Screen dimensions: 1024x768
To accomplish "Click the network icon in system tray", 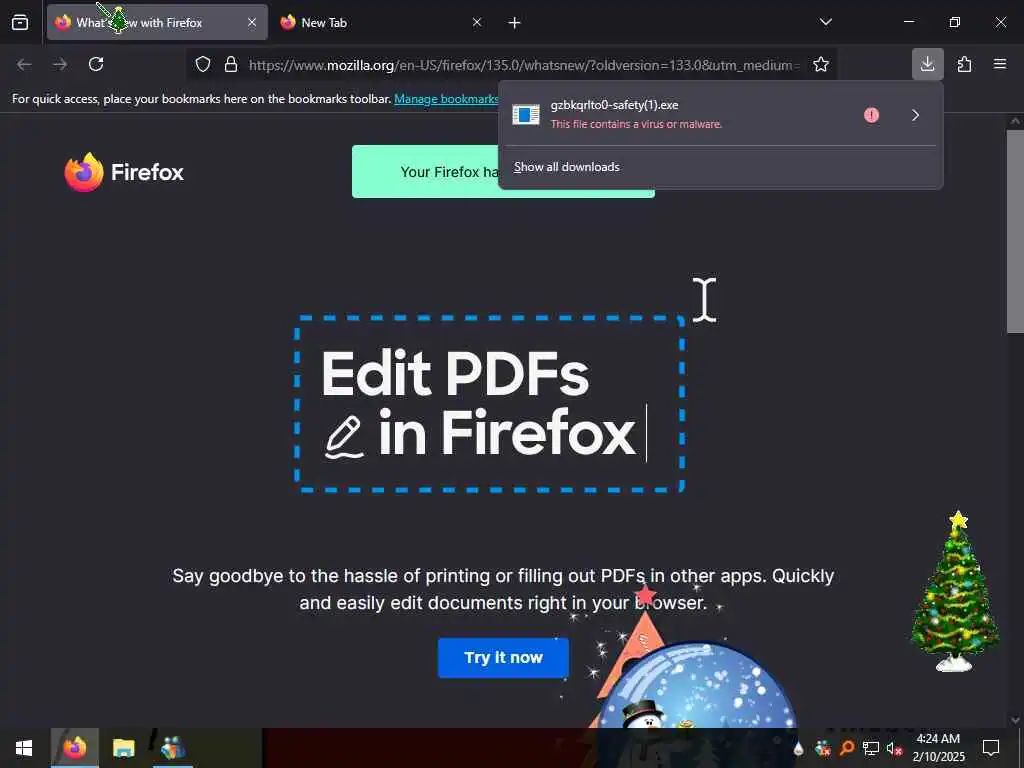I will pos(871,748).
